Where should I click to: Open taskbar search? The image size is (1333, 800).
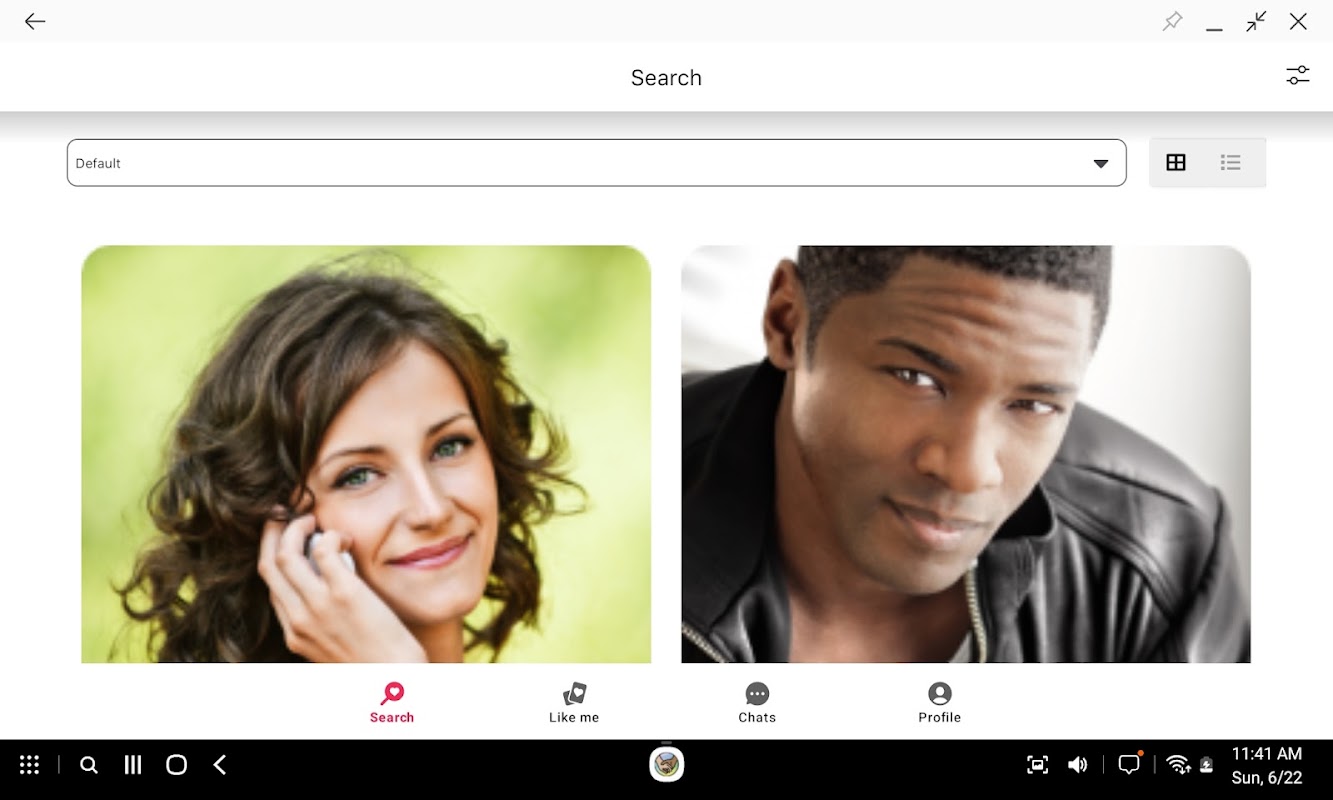pyautogui.click(x=89, y=765)
